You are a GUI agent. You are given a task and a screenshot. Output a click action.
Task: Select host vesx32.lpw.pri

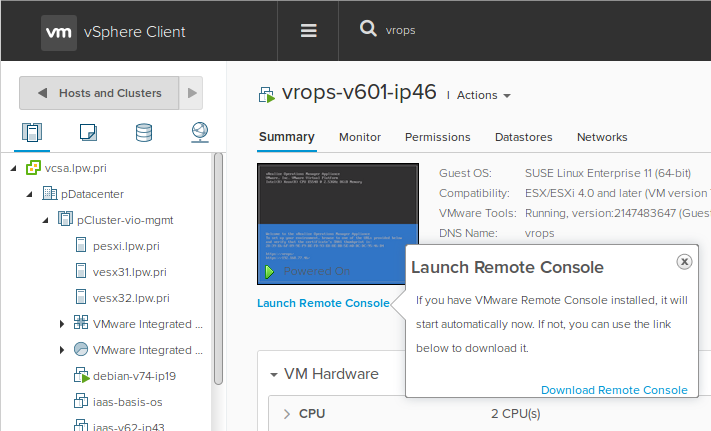131,298
